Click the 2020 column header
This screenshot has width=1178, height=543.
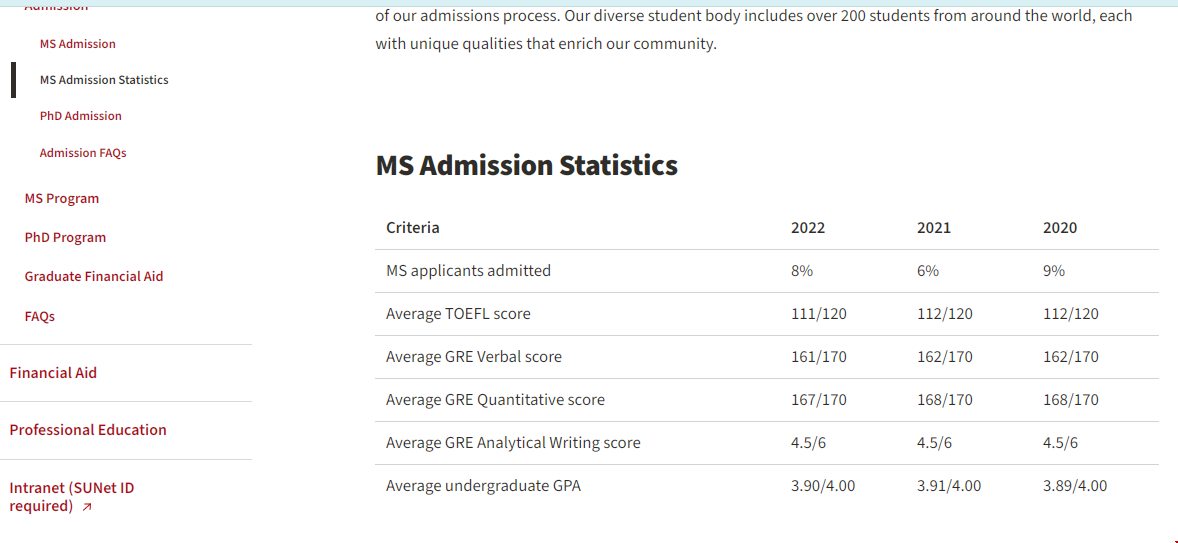(x=1059, y=228)
